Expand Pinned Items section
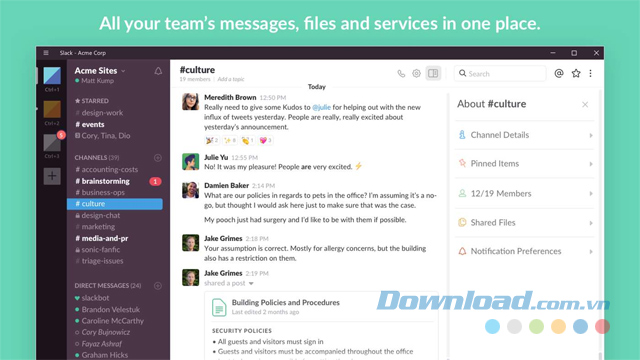 (524, 164)
